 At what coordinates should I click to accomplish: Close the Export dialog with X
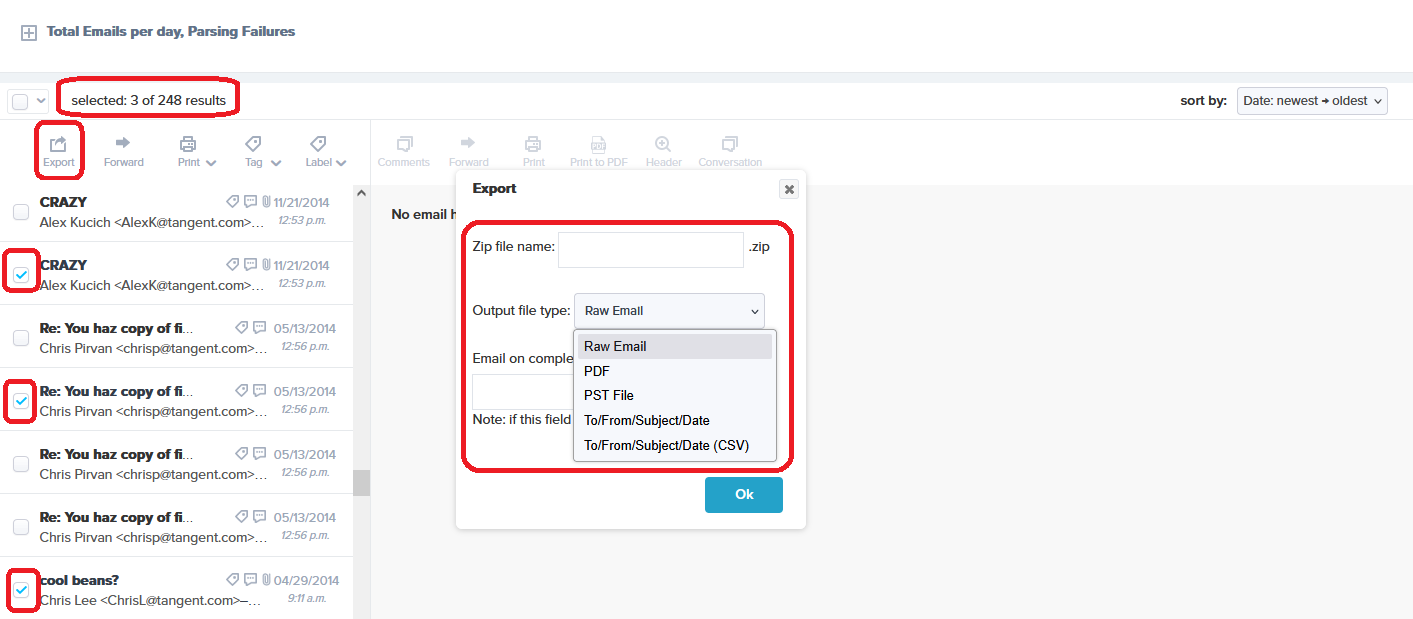click(x=789, y=189)
